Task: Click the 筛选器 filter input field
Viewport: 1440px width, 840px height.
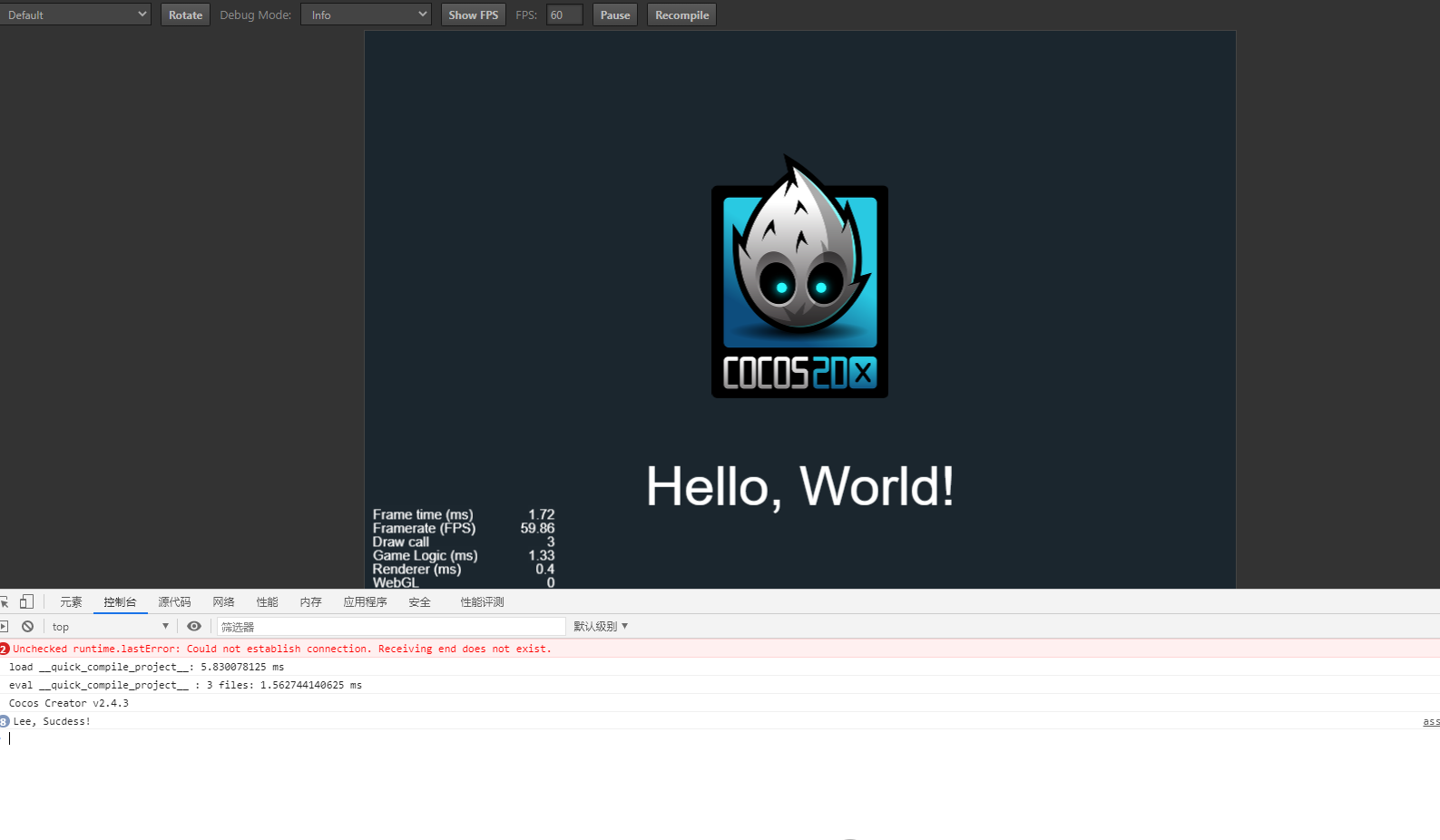Action: point(391,626)
